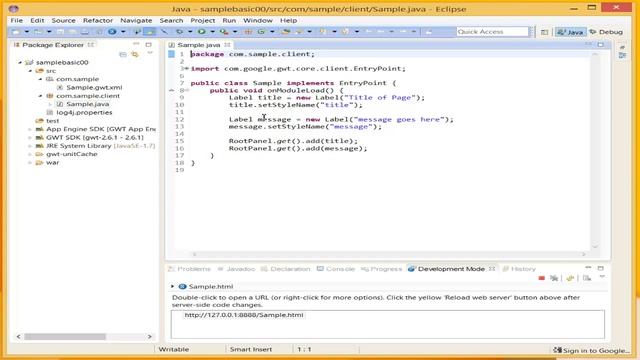The height and width of the screenshot is (360, 640).
Task: Open the Navigate menu
Action: point(136,20)
